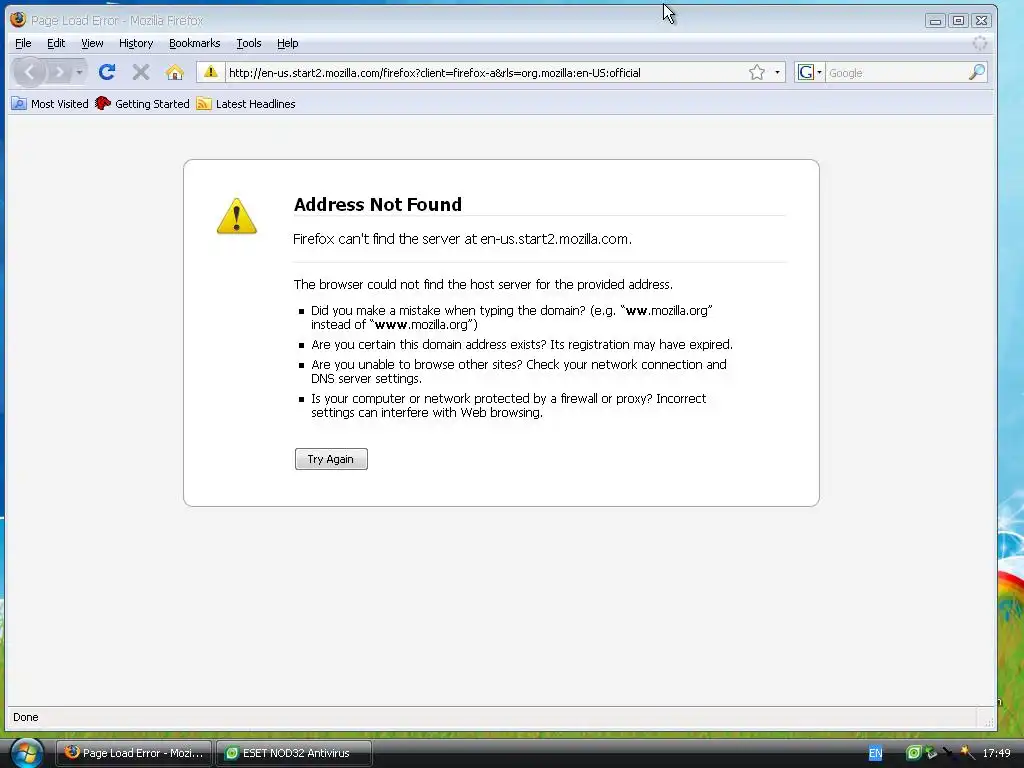Viewport: 1024px width, 768px height.
Task: Open the address bar history dropdown arrow
Action: [x=777, y=72]
